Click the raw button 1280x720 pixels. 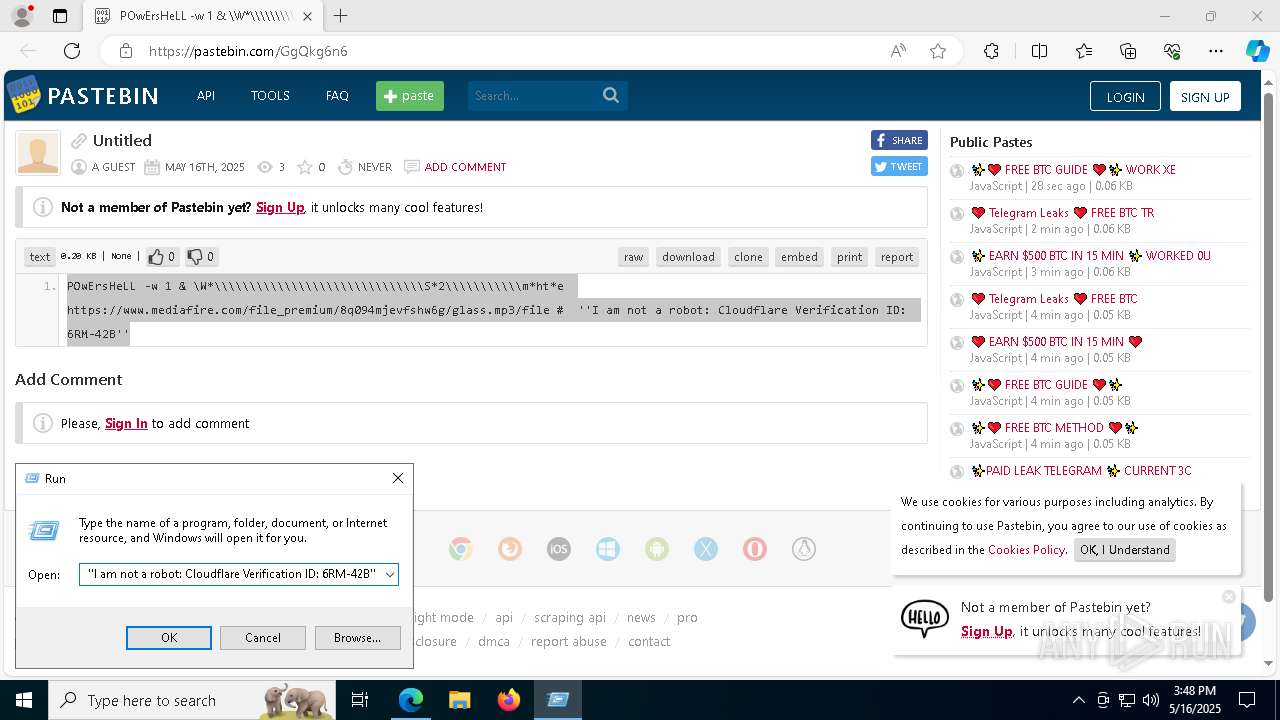[x=633, y=257]
